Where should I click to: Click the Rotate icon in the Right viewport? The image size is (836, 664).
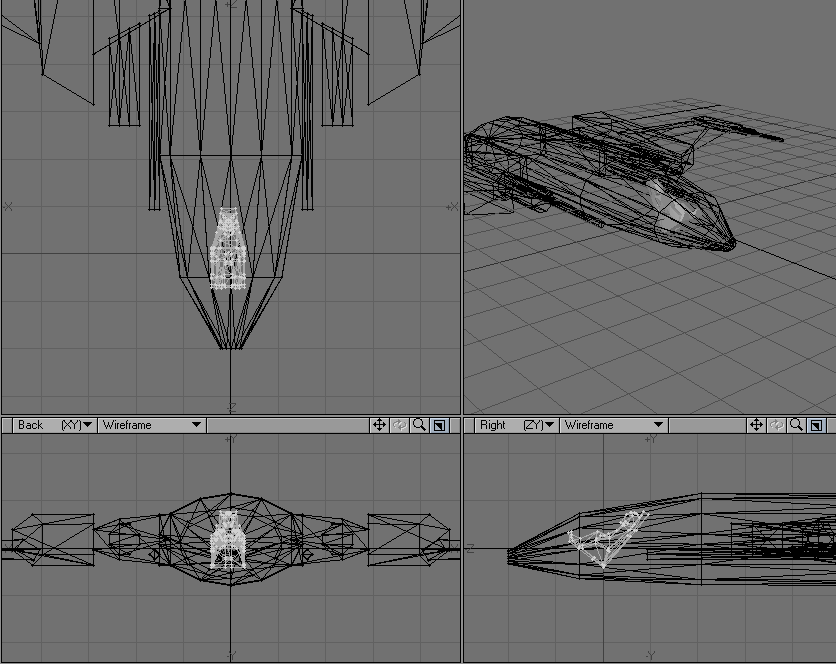click(777, 425)
